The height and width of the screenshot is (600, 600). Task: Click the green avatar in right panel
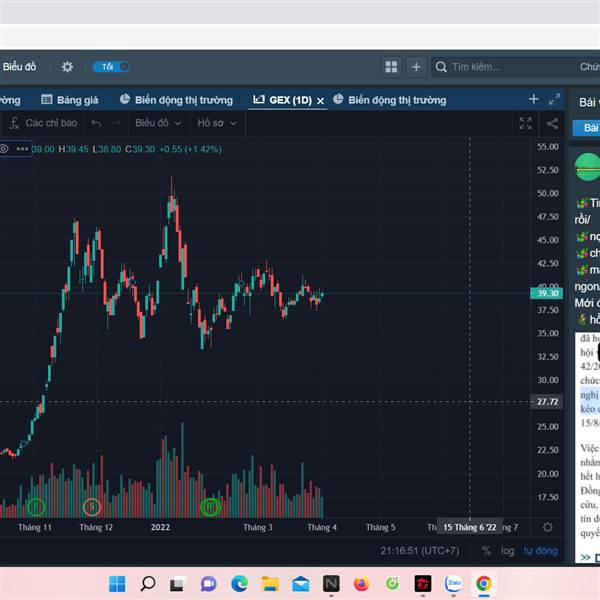click(x=588, y=166)
